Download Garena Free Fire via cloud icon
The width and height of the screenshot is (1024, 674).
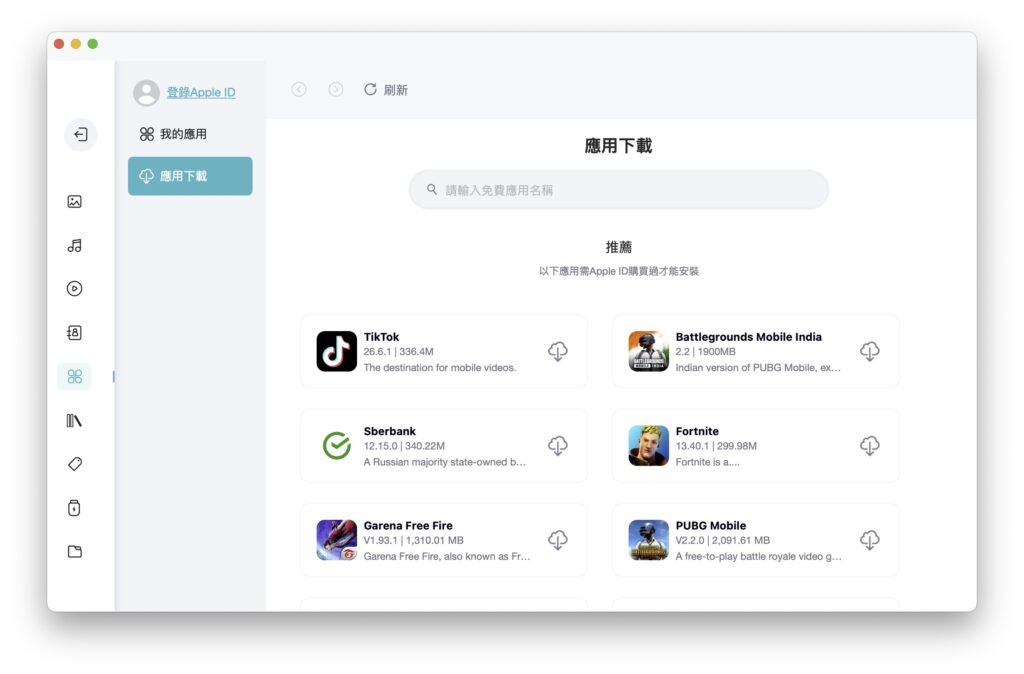click(x=558, y=540)
